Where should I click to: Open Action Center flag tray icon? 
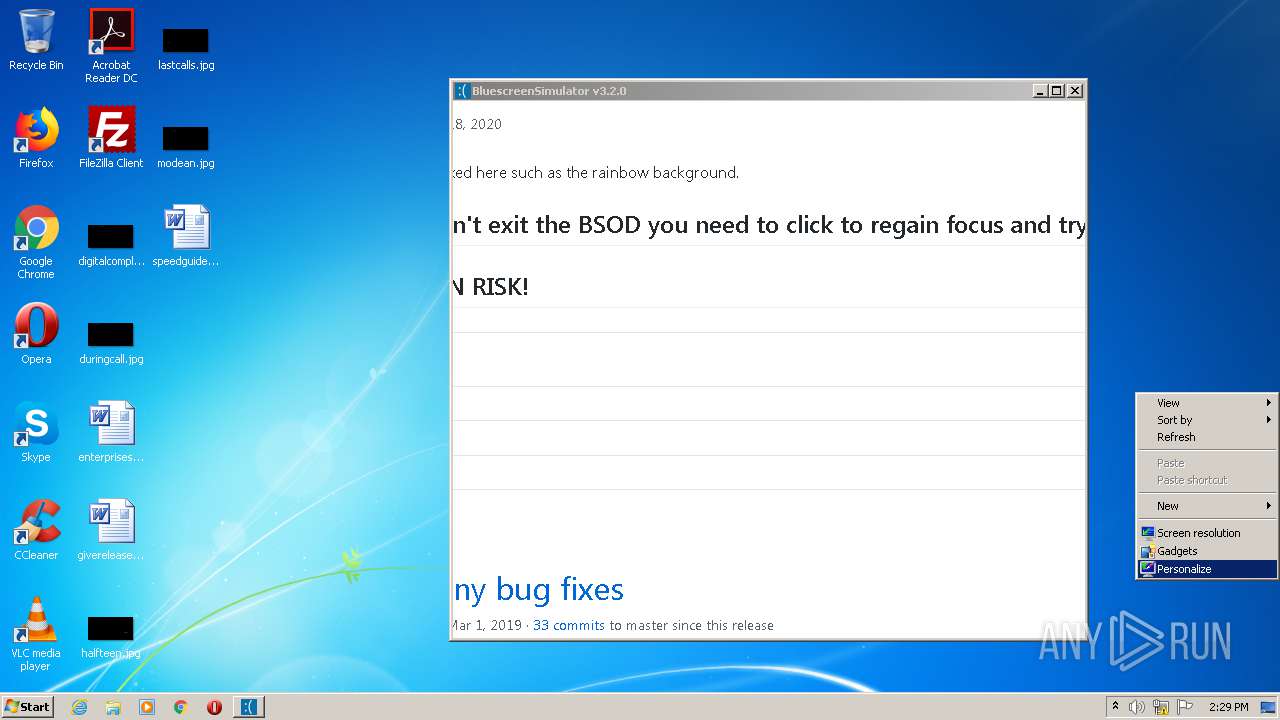tap(1185, 707)
